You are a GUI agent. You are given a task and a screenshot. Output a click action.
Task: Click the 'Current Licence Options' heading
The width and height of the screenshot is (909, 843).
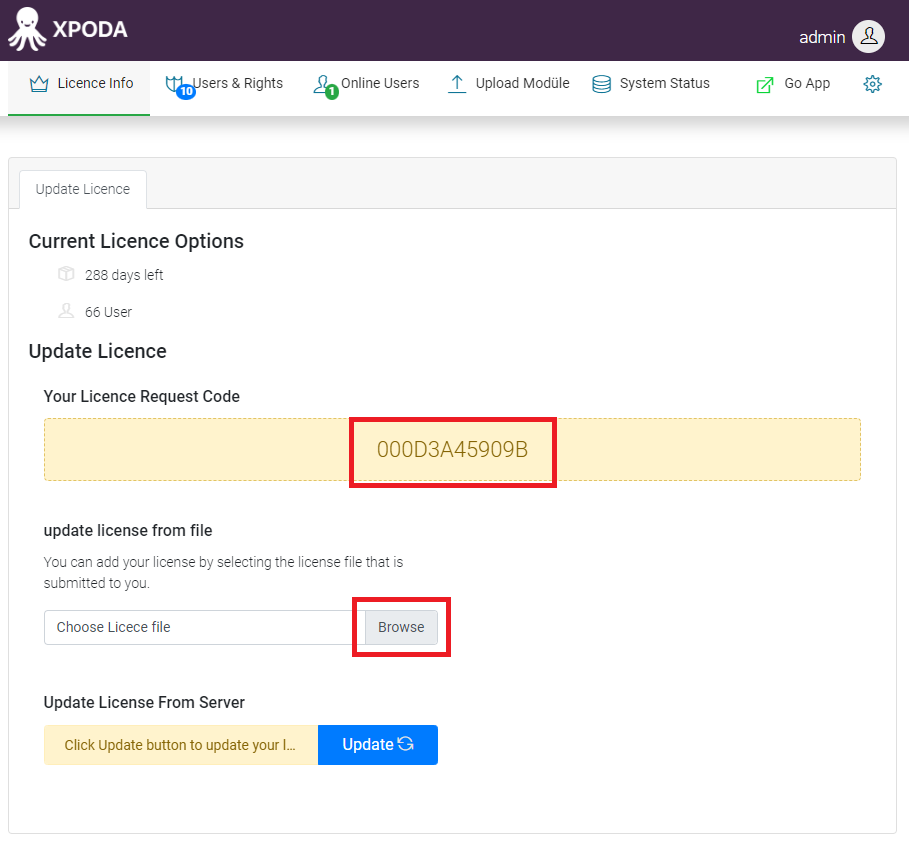point(136,241)
